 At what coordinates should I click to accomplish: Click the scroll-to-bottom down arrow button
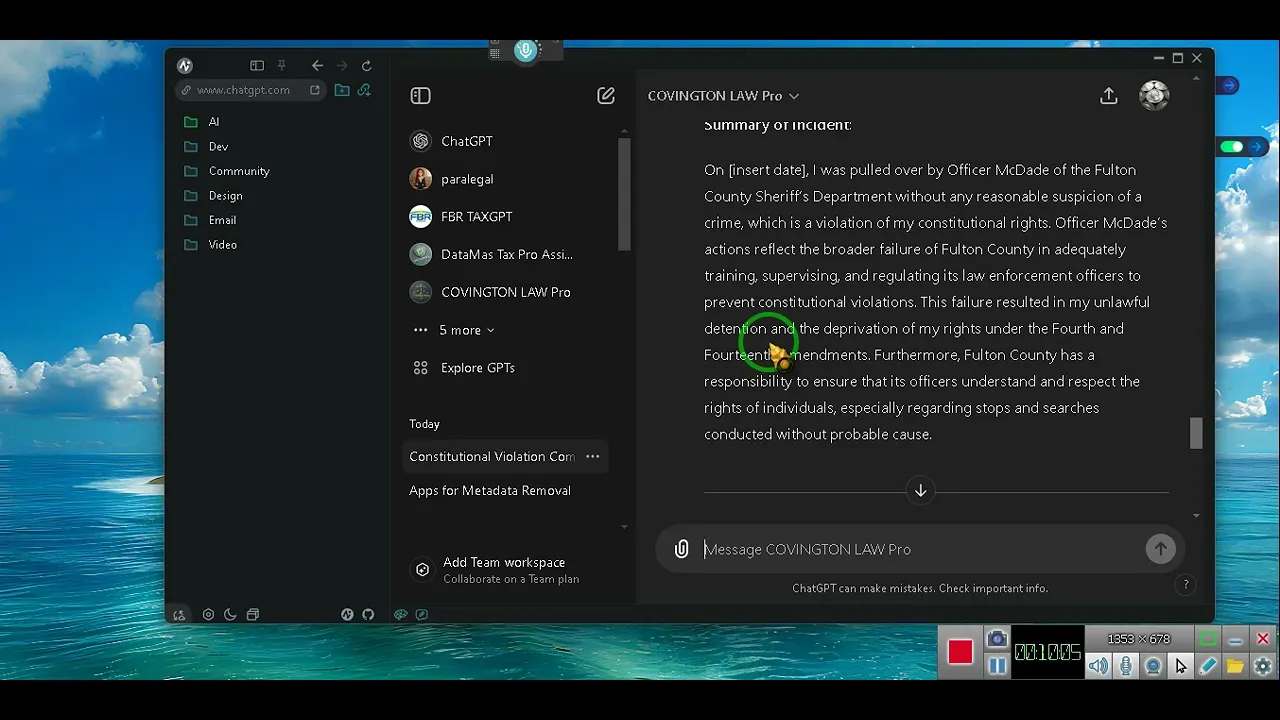click(920, 491)
